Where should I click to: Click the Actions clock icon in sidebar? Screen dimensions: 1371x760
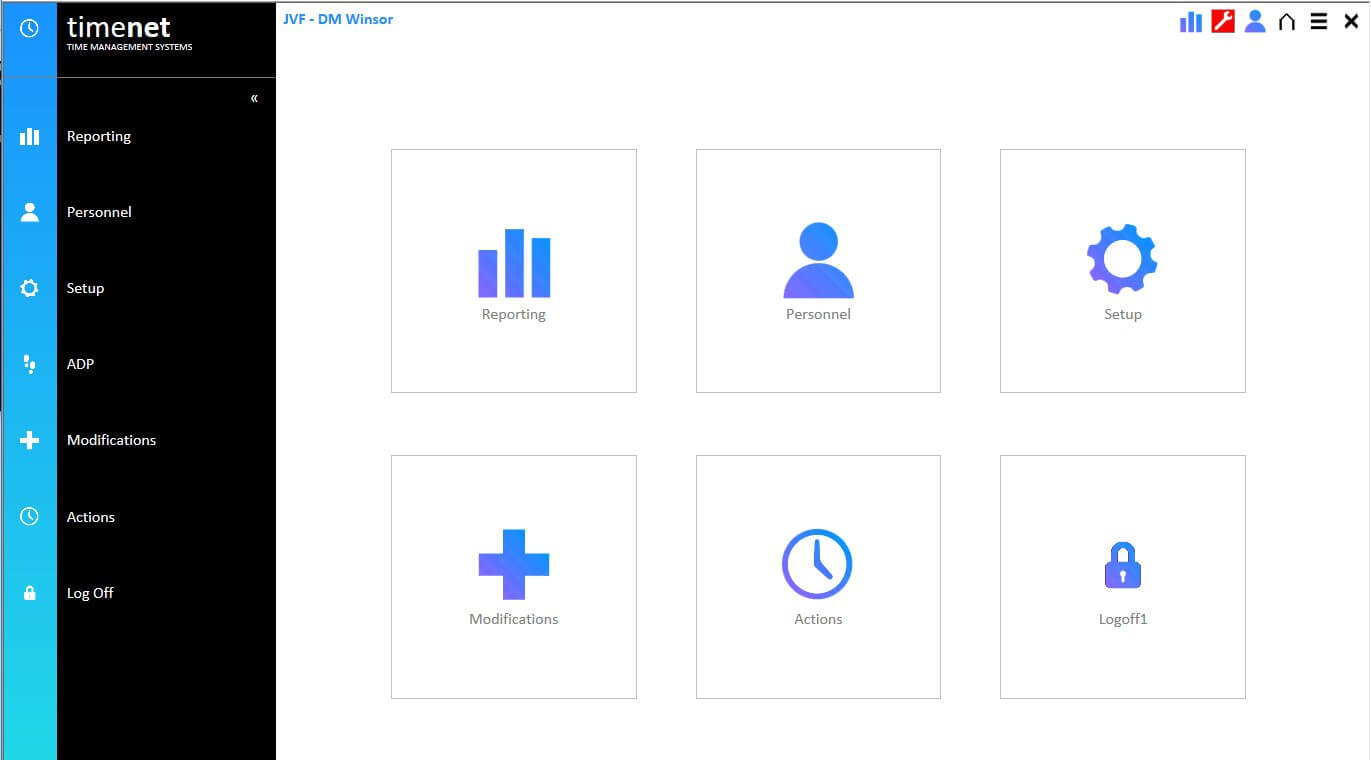[x=30, y=516]
